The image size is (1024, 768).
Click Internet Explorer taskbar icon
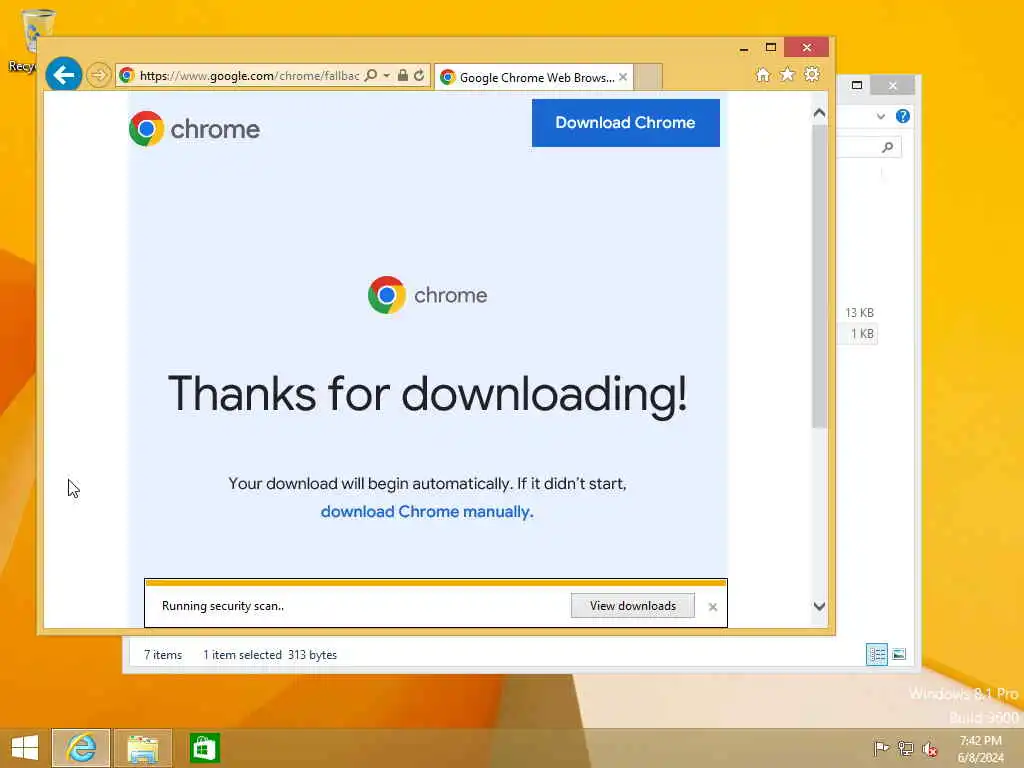81,748
